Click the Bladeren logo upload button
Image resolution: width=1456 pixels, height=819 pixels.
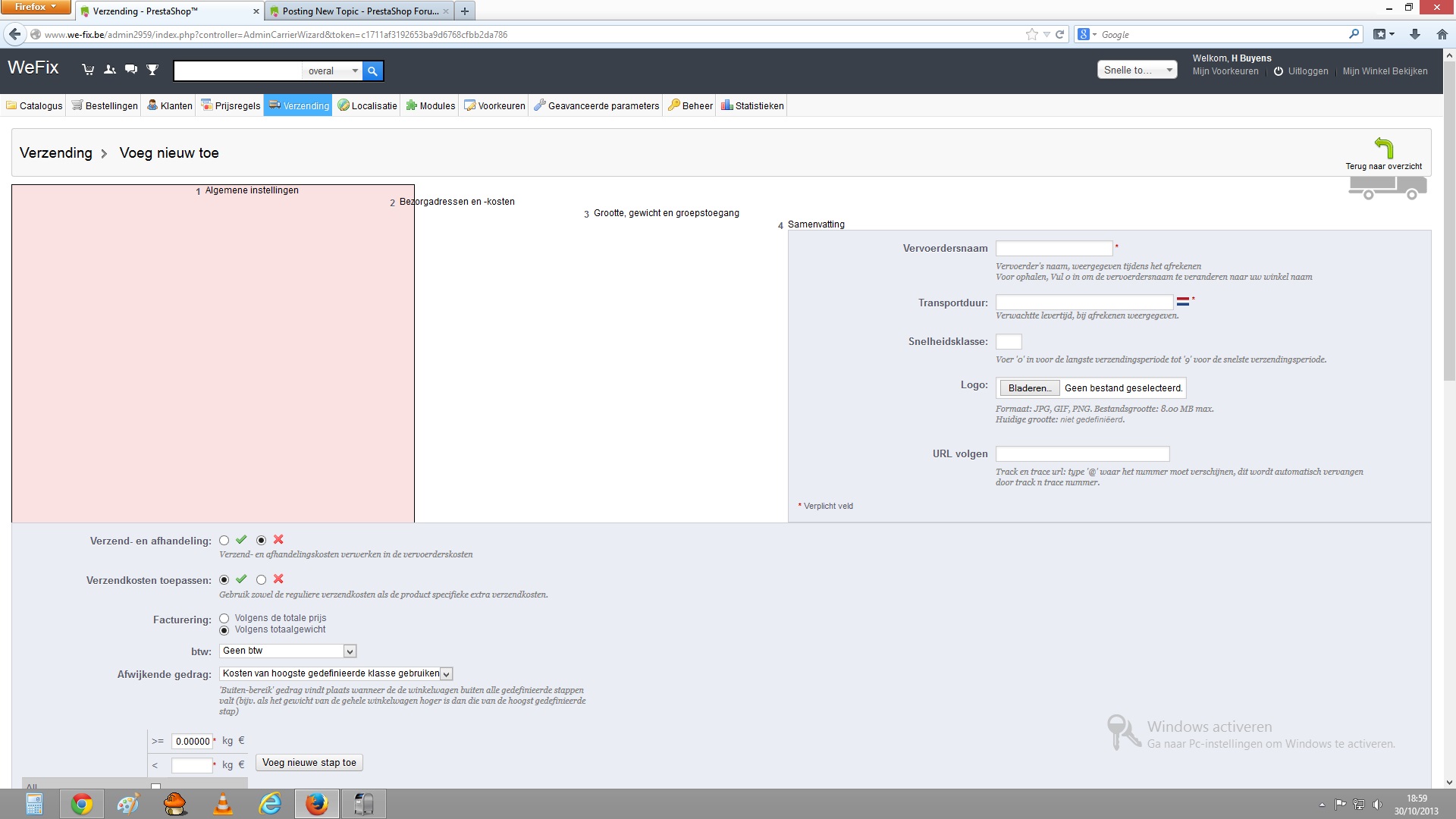click(1029, 388)
